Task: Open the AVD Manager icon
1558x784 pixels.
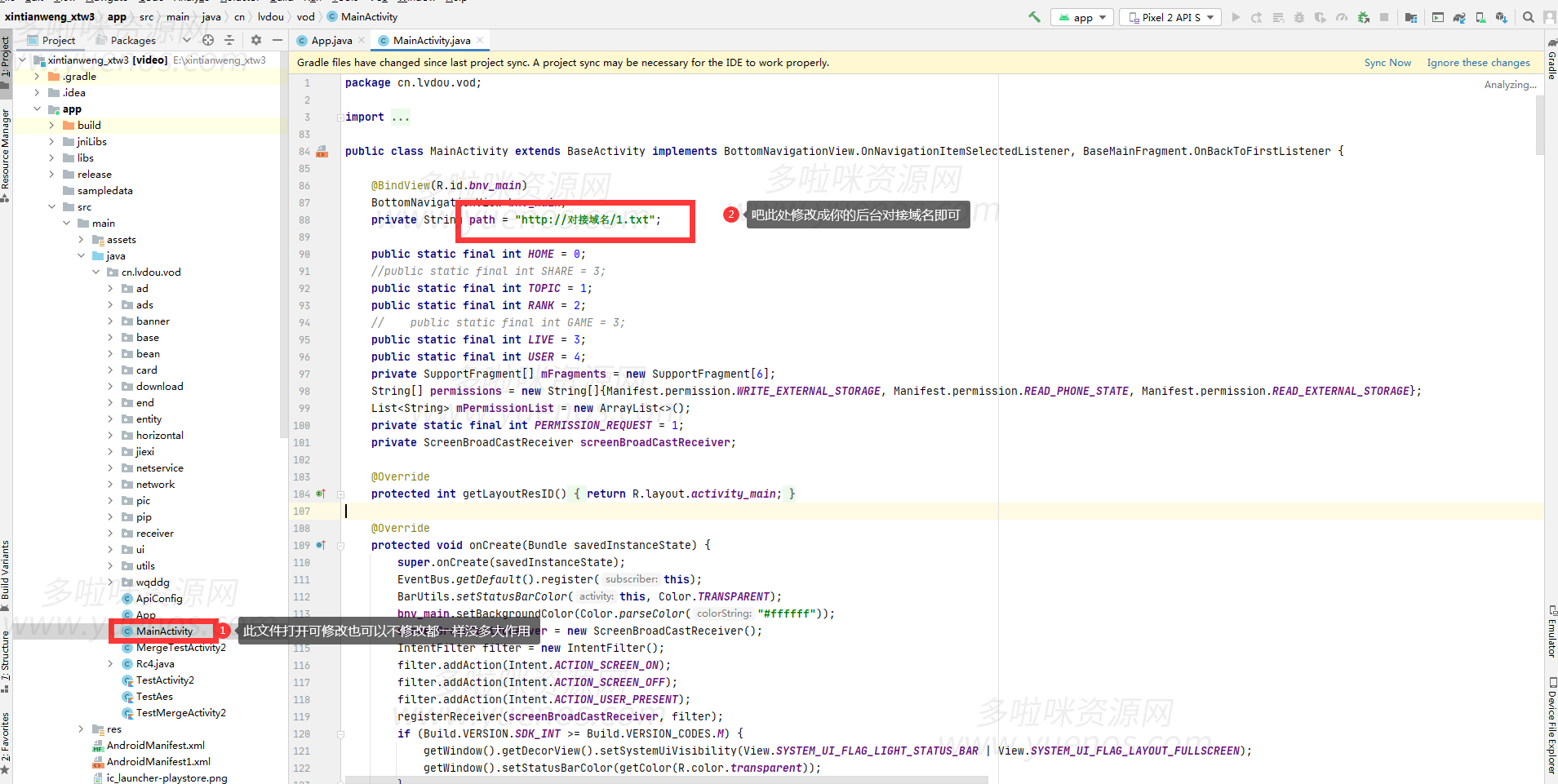Action: (x=1480, y=17)
